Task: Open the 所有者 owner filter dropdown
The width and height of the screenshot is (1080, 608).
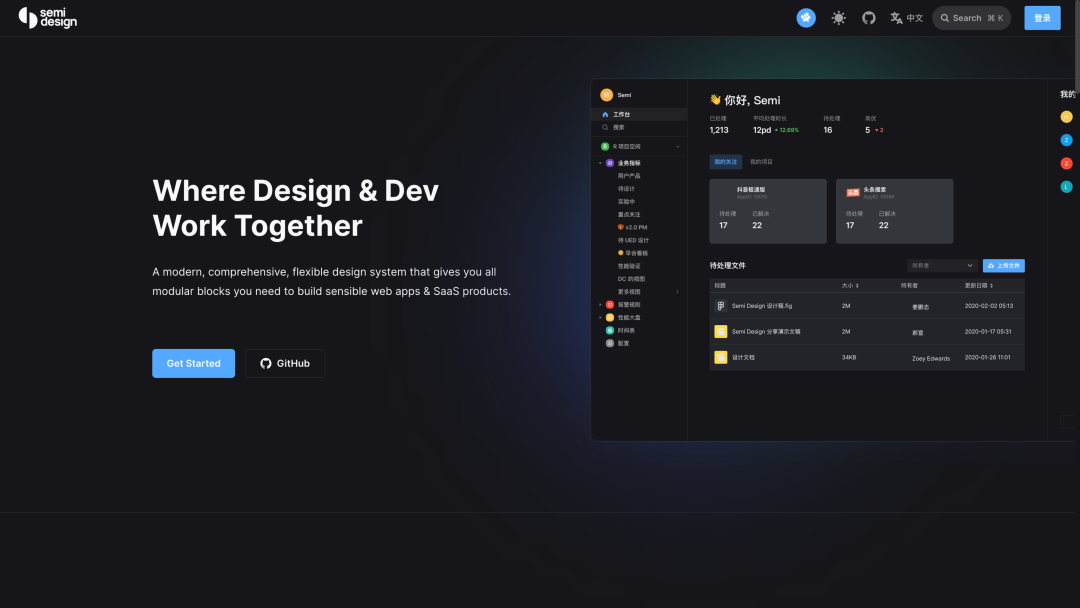Action: [942, 266]
